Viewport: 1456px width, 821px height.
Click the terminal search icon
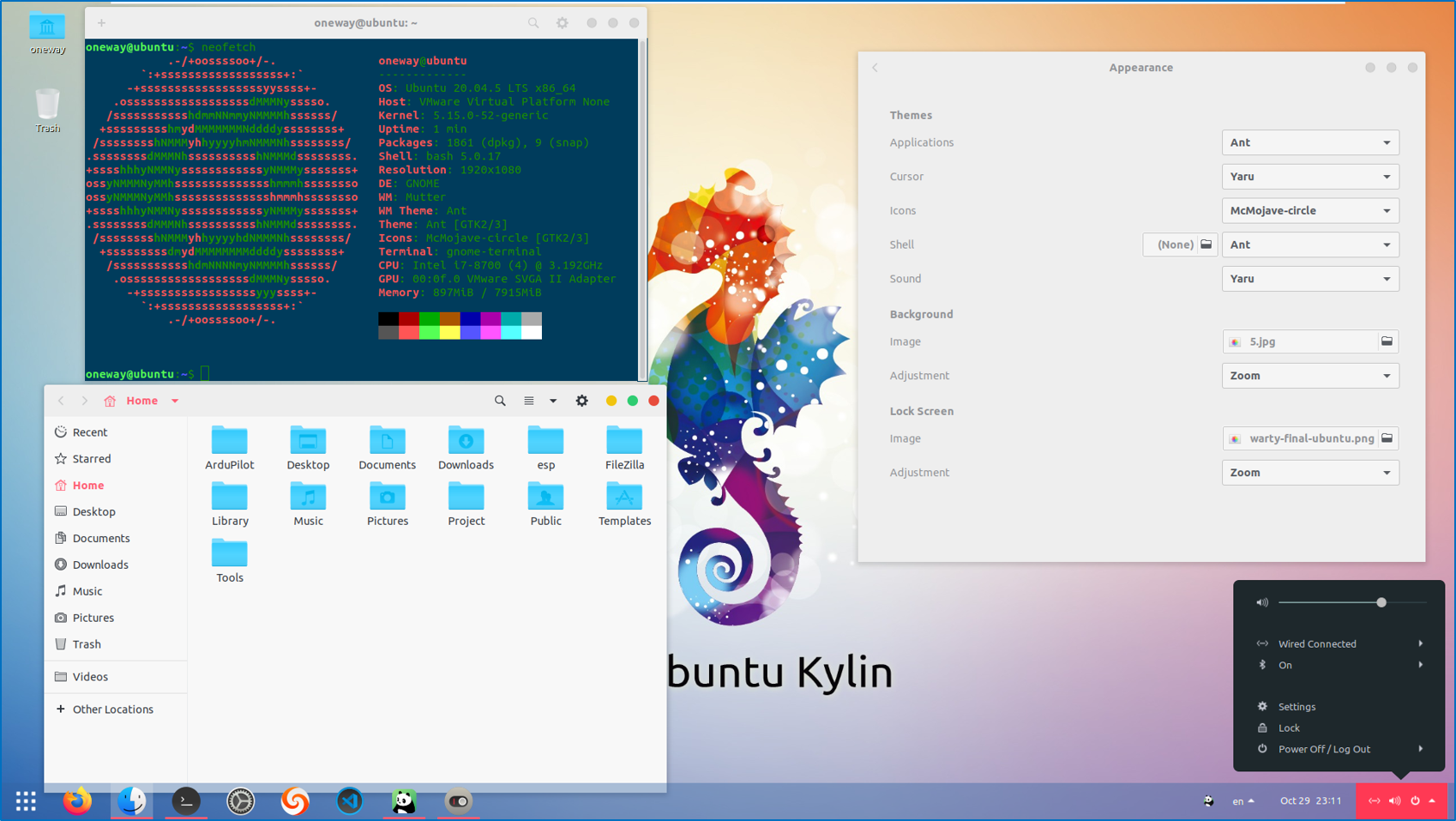coord(533,23)
